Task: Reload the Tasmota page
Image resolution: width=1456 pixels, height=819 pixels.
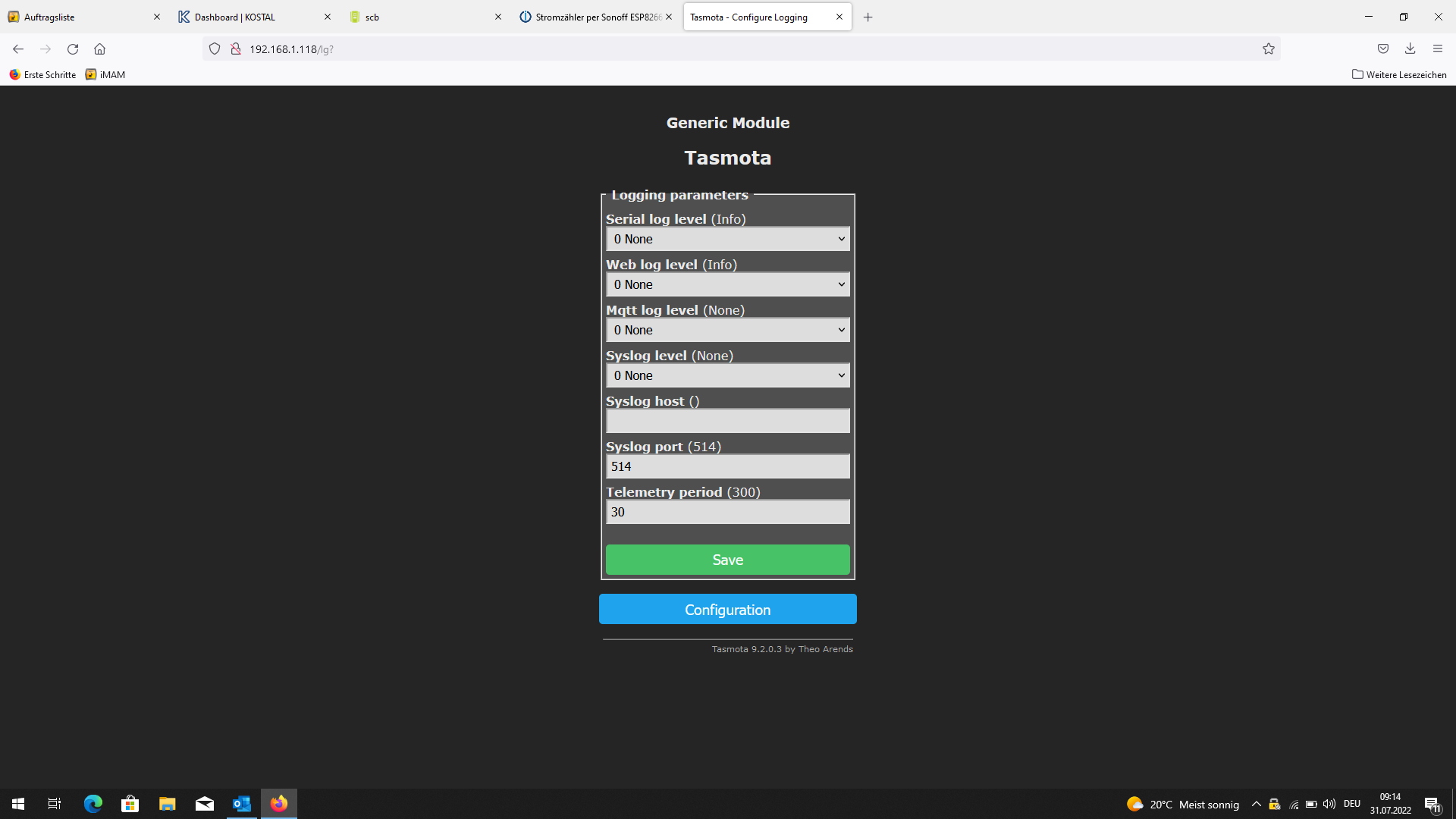Action: pyautogui.click(x=73, y=49)
